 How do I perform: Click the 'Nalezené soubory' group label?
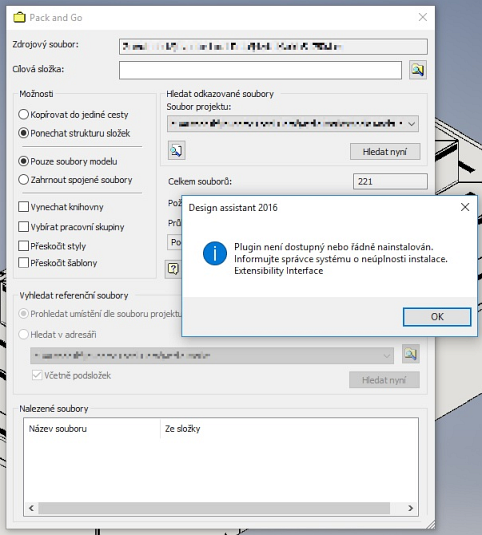pyautogui.click(x=54, y=408)
